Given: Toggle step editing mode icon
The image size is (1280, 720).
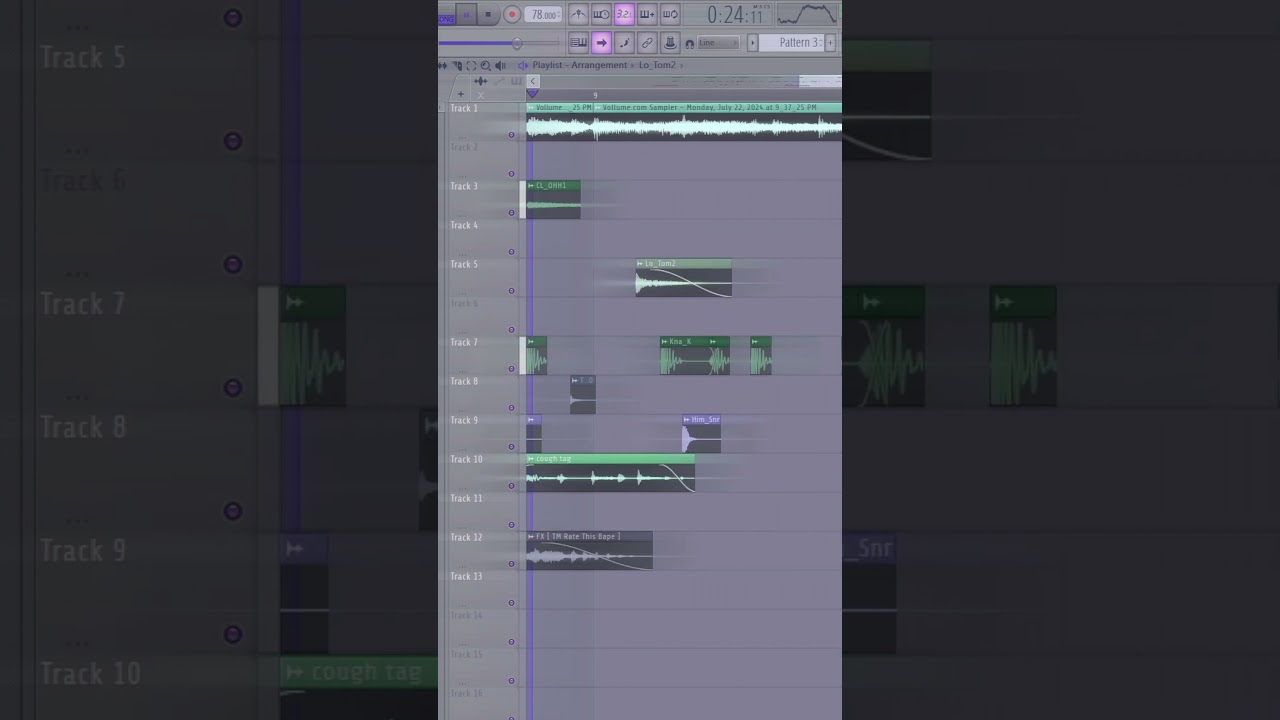Looking at the screenshot, I should coord(624,42).
